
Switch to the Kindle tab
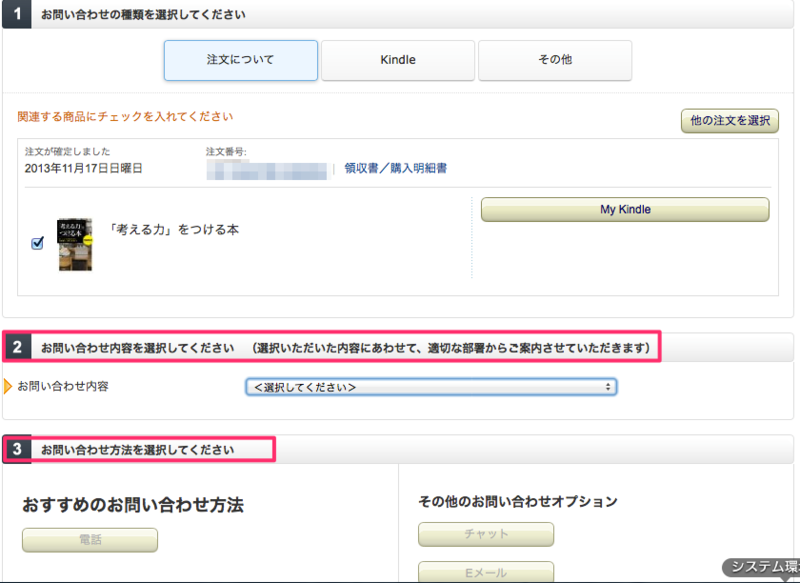[398, 60]
